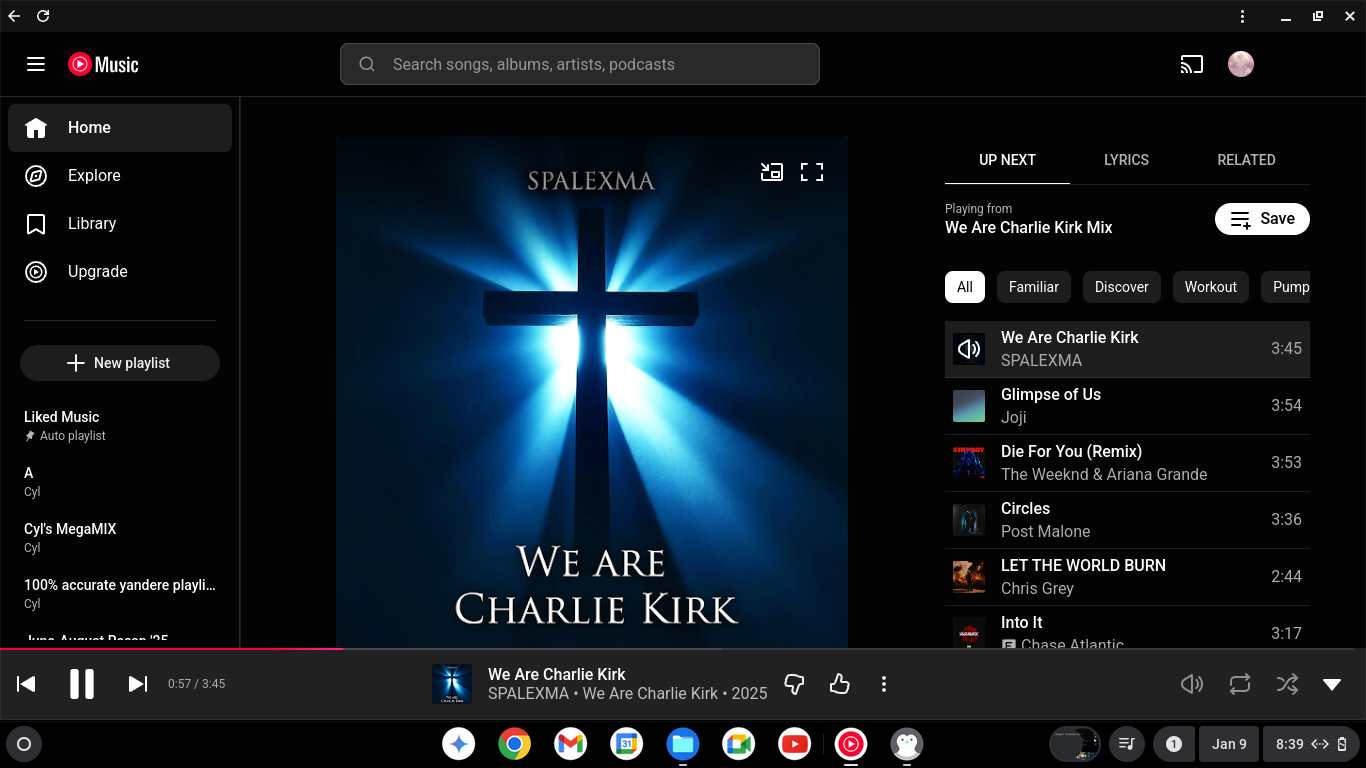
Task: Enter fullscreen player view
Action: tap(812, 172)
